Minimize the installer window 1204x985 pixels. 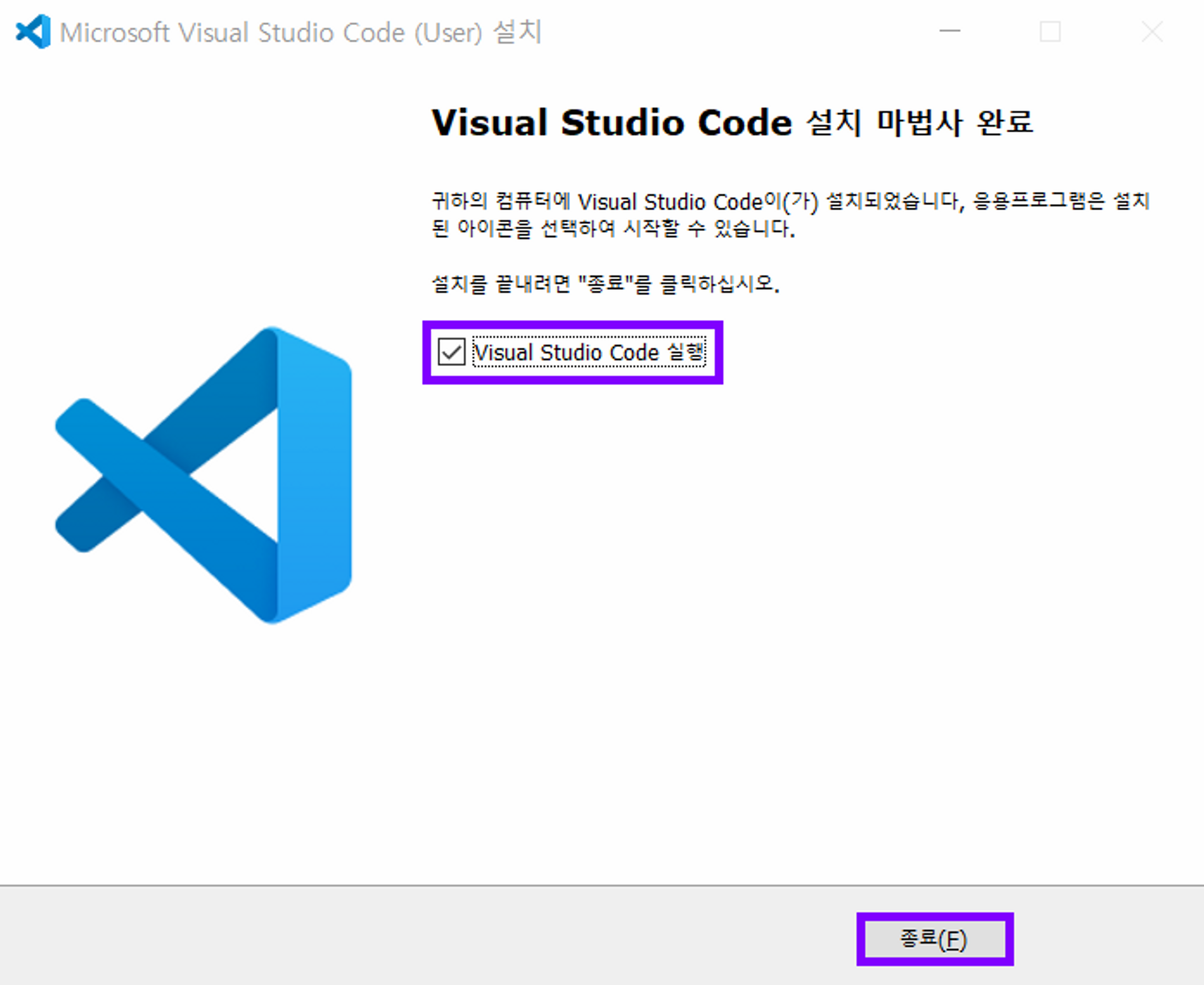(950, 31)
